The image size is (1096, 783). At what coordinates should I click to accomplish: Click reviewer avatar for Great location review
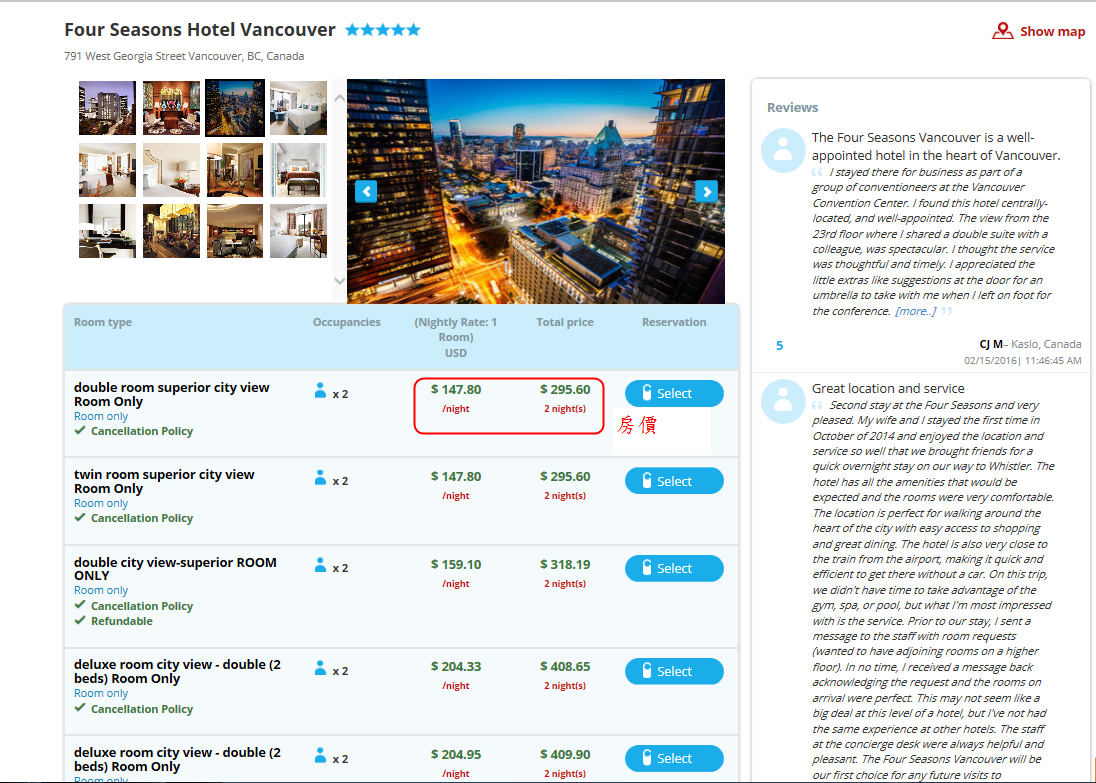click(783, 401)
